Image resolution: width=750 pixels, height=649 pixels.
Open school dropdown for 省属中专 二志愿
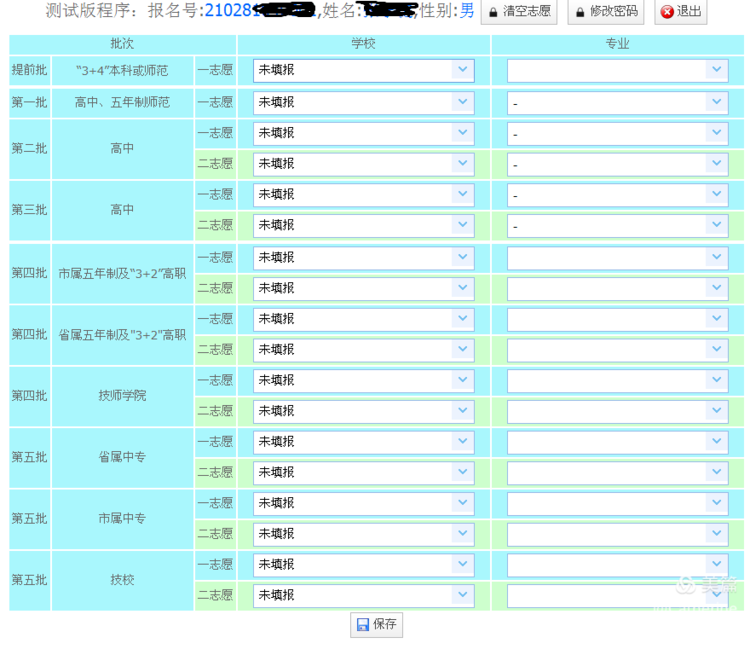[364, 472]
